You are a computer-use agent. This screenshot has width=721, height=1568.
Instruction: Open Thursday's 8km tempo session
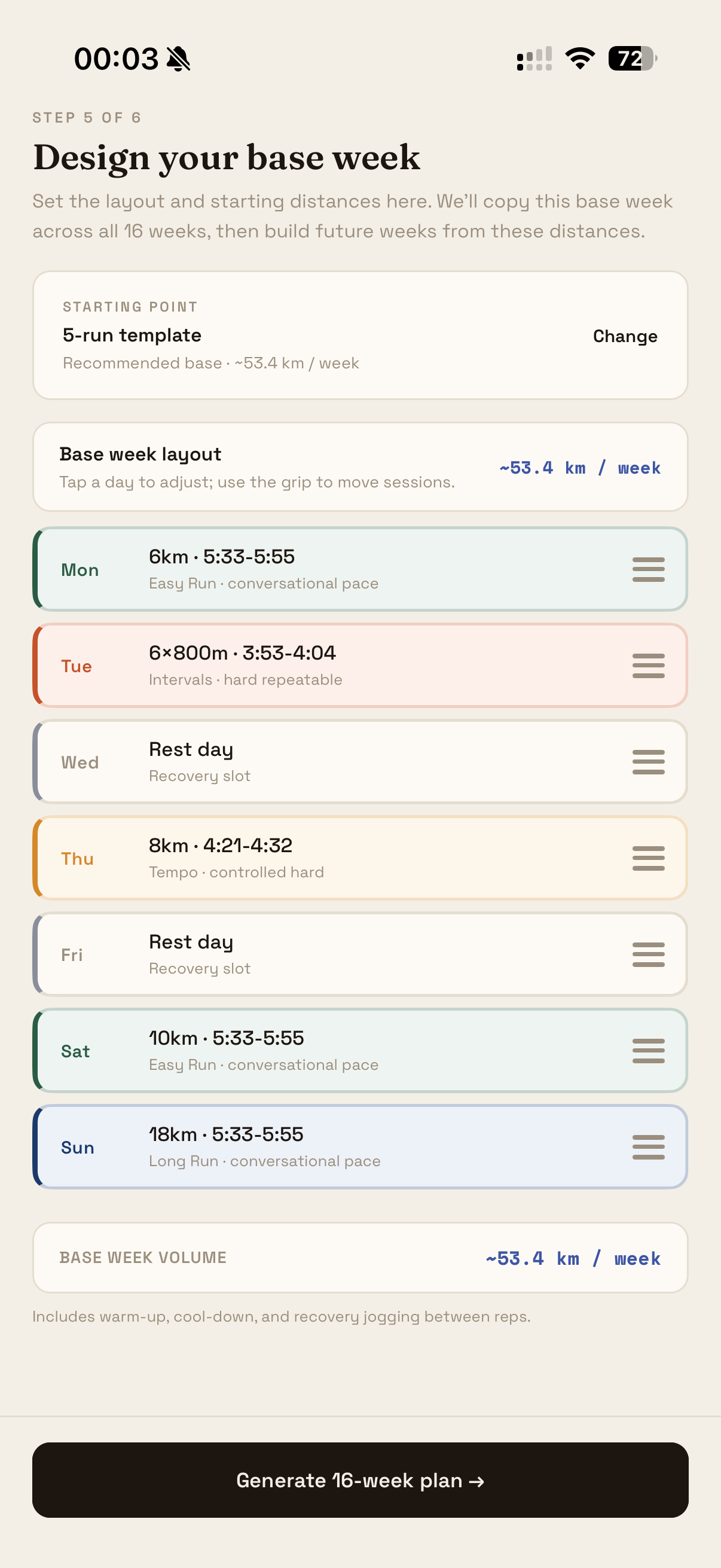pos(360,858)
